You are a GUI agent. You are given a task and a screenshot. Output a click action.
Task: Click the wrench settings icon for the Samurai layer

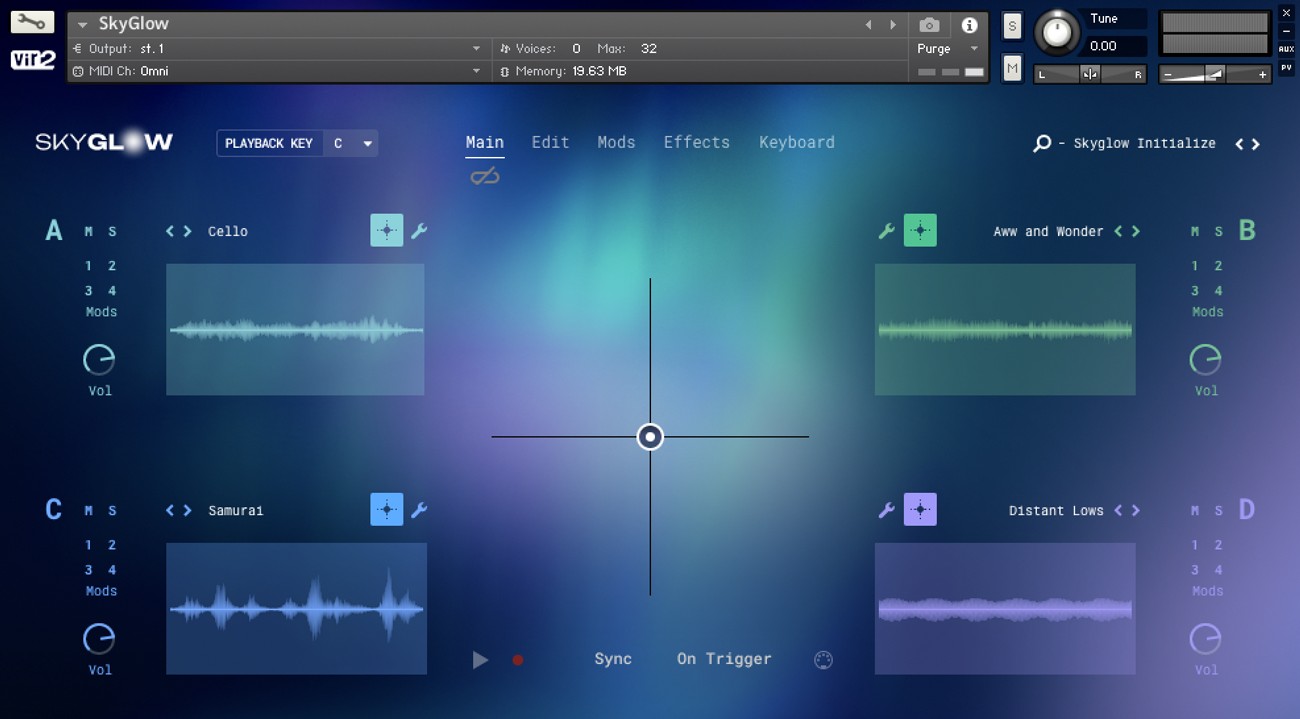point(419,509)
